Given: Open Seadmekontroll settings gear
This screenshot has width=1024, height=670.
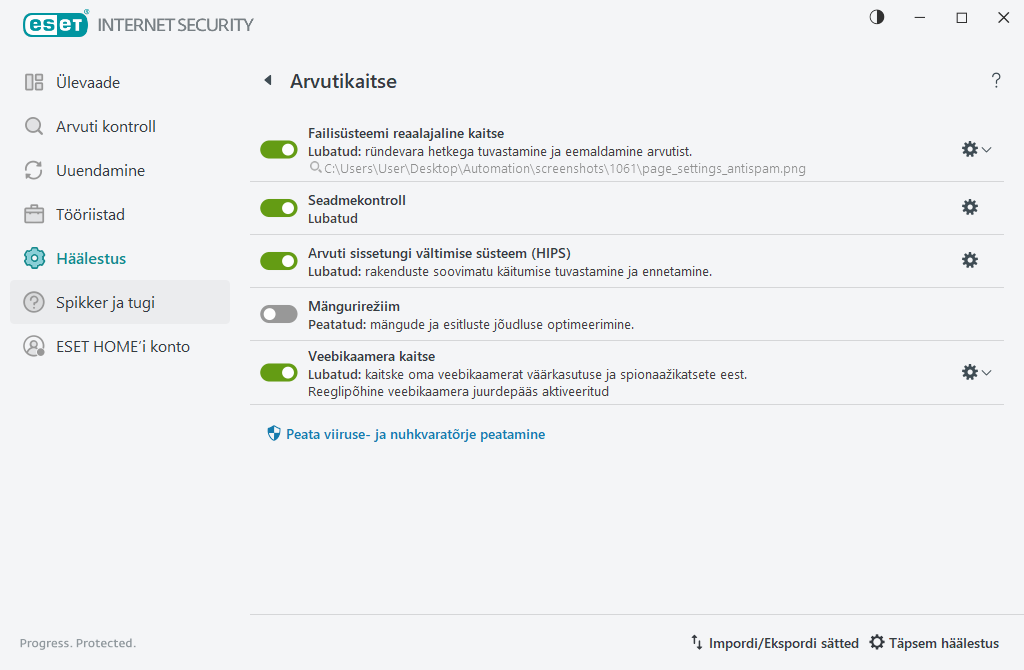Looking at the screenshot, I should pos(969,207).
